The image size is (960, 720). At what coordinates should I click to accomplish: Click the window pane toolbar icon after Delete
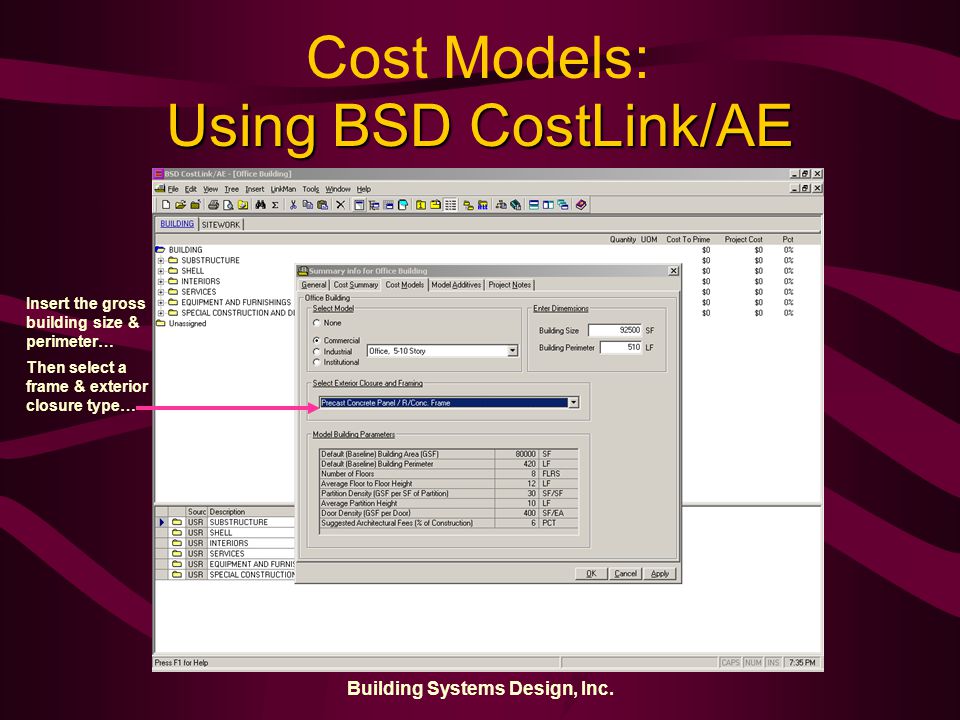pyautogui.click(x=359, y=204)
